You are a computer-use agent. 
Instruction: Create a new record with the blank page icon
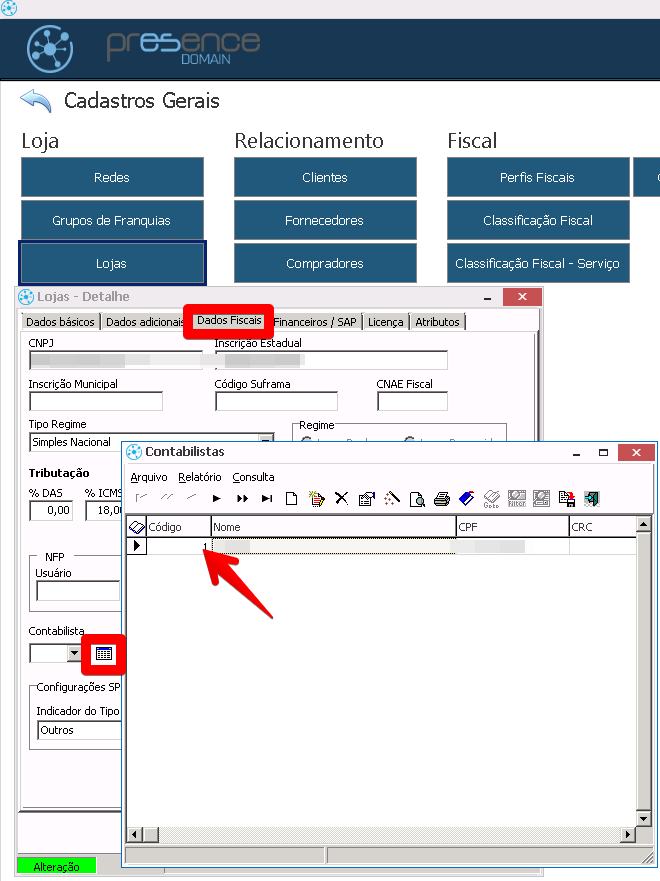click(x=292, y=498)
